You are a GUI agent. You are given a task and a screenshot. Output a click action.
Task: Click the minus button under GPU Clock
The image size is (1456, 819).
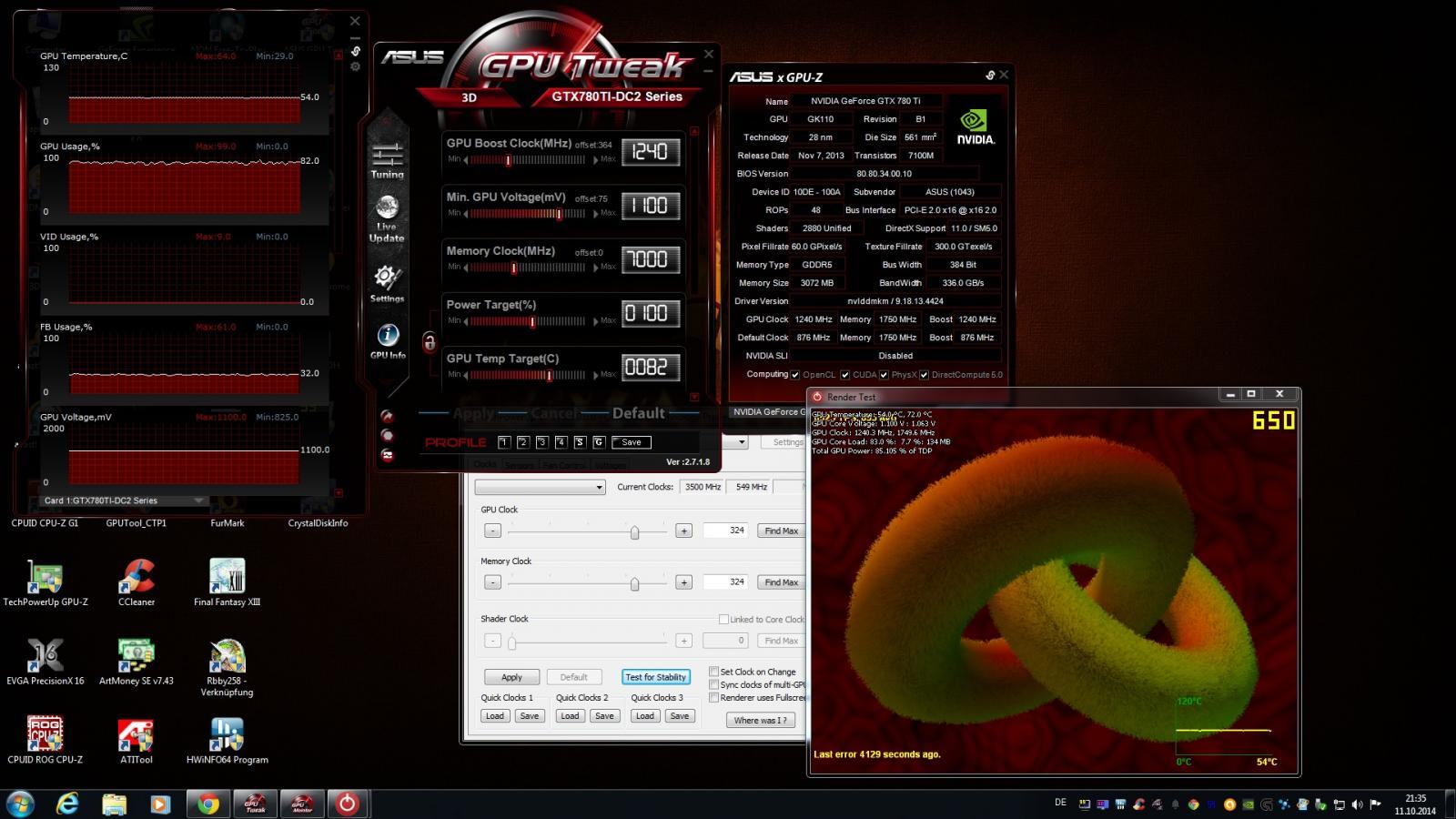click(x=492, y=531)
